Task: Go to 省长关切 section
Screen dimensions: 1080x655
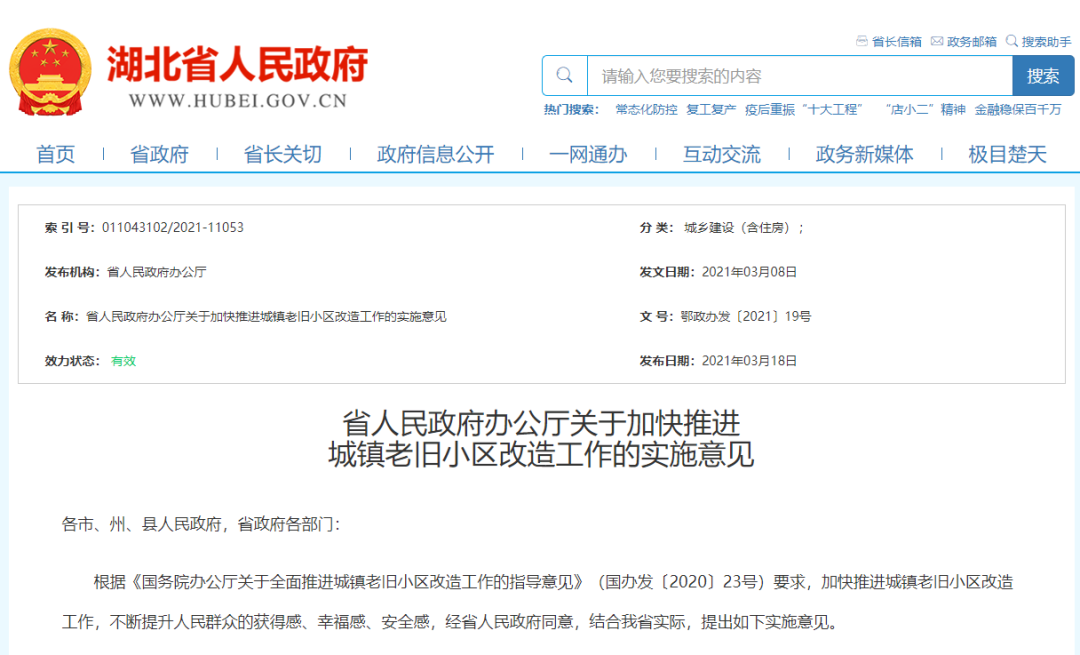Action: point(283,154)
